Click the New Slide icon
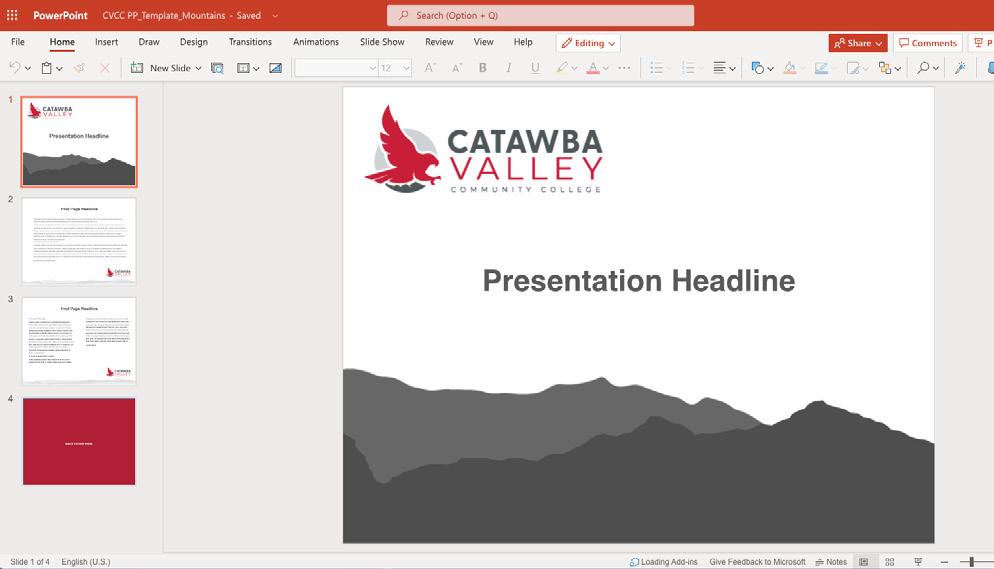Image resolution: width=994 pixels, height=569 pixels. [x=137, y=68]
